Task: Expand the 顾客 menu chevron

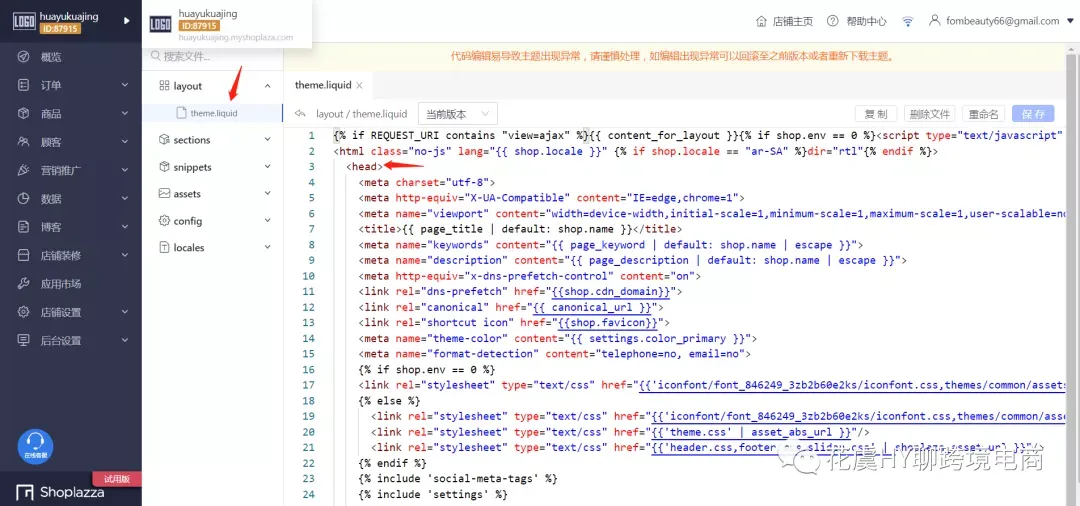Action: [x=125, y=141]
